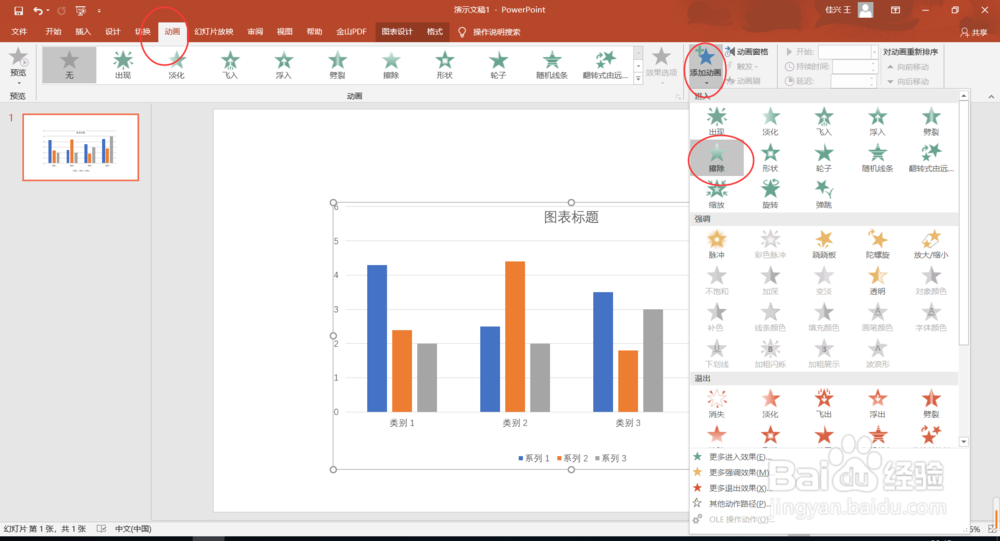Viewport: 1000px width, 541px height.
Task: Choose 飞入 in the ribbon animation gallery
Action: (x=230, y=65)
